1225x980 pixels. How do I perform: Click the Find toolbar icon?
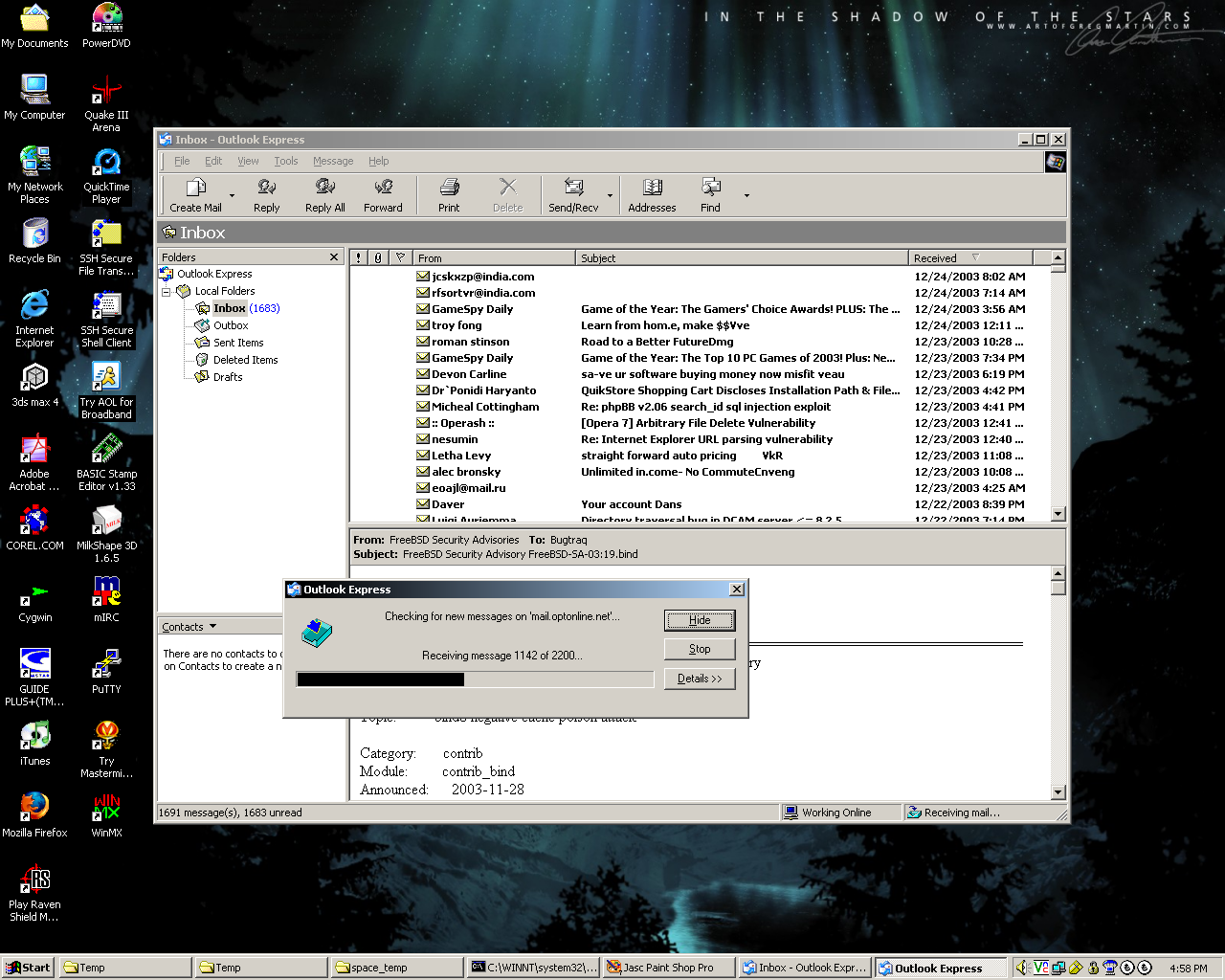tap(710, 194)
